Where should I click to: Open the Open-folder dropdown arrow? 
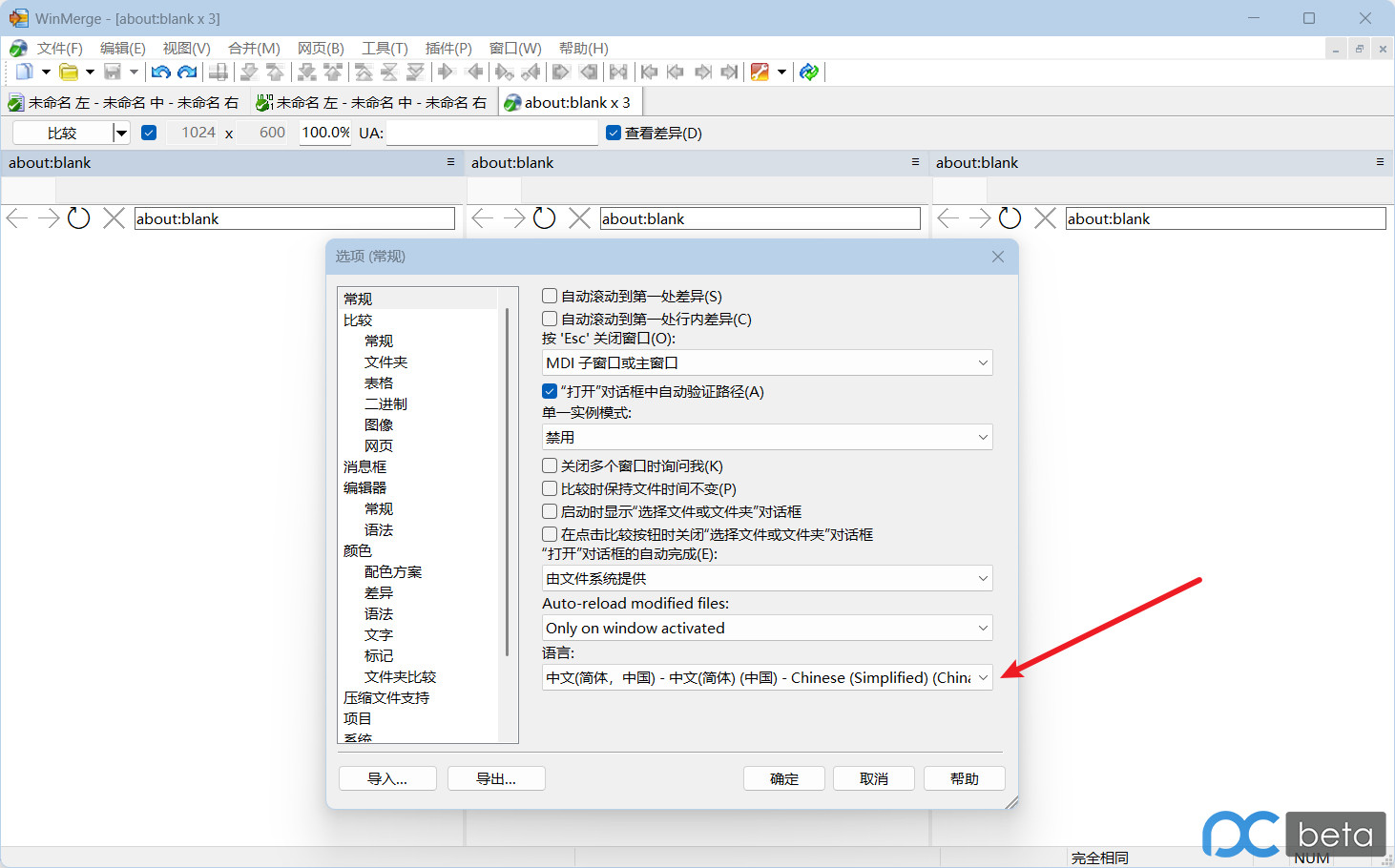coord(90,72)
